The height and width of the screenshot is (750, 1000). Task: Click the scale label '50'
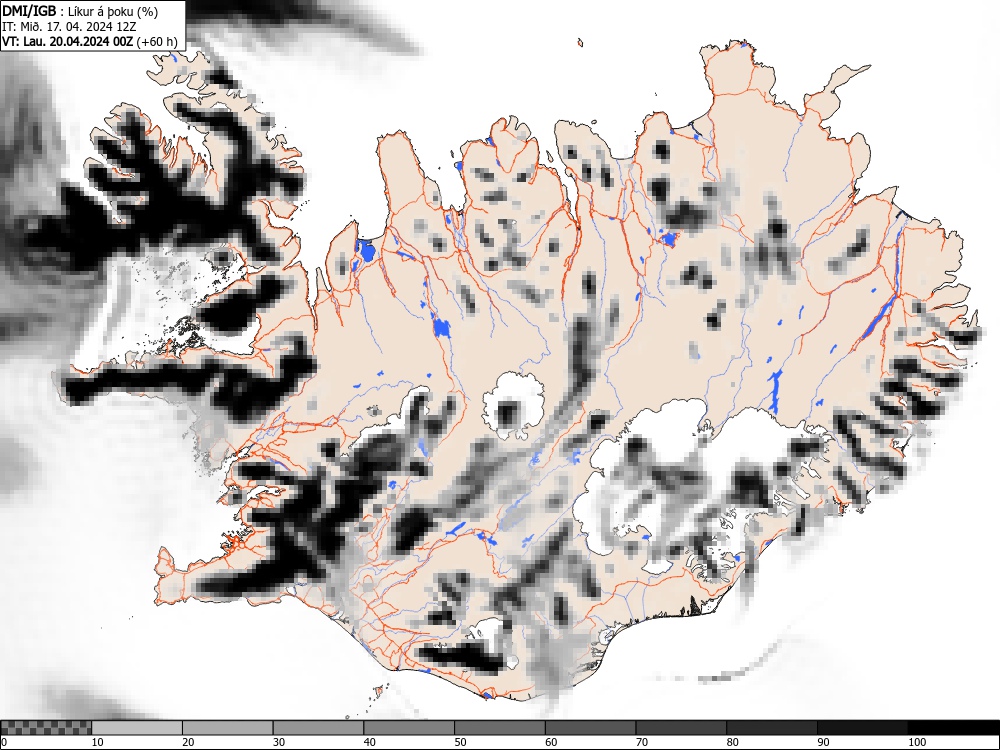pos(460,742)
